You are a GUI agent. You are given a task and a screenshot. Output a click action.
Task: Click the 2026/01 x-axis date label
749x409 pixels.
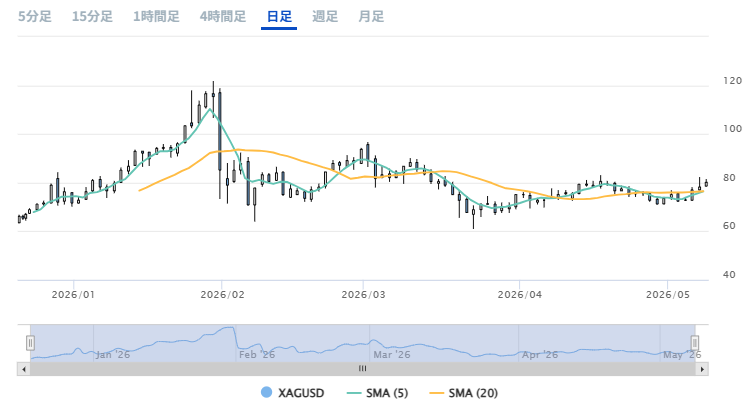click(x=73, y=294)
